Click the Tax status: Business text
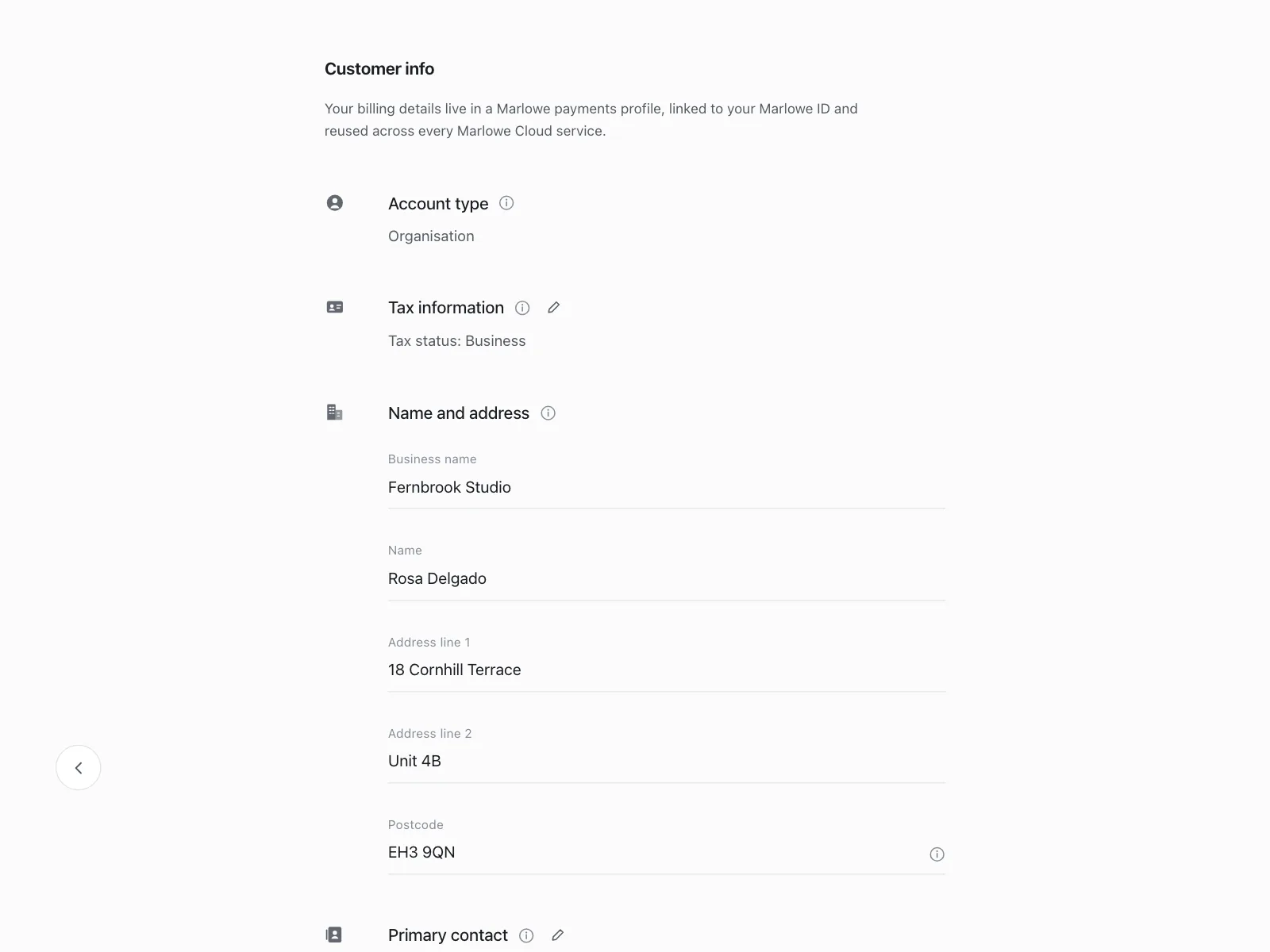1270x952 pixels. point(456,341)
